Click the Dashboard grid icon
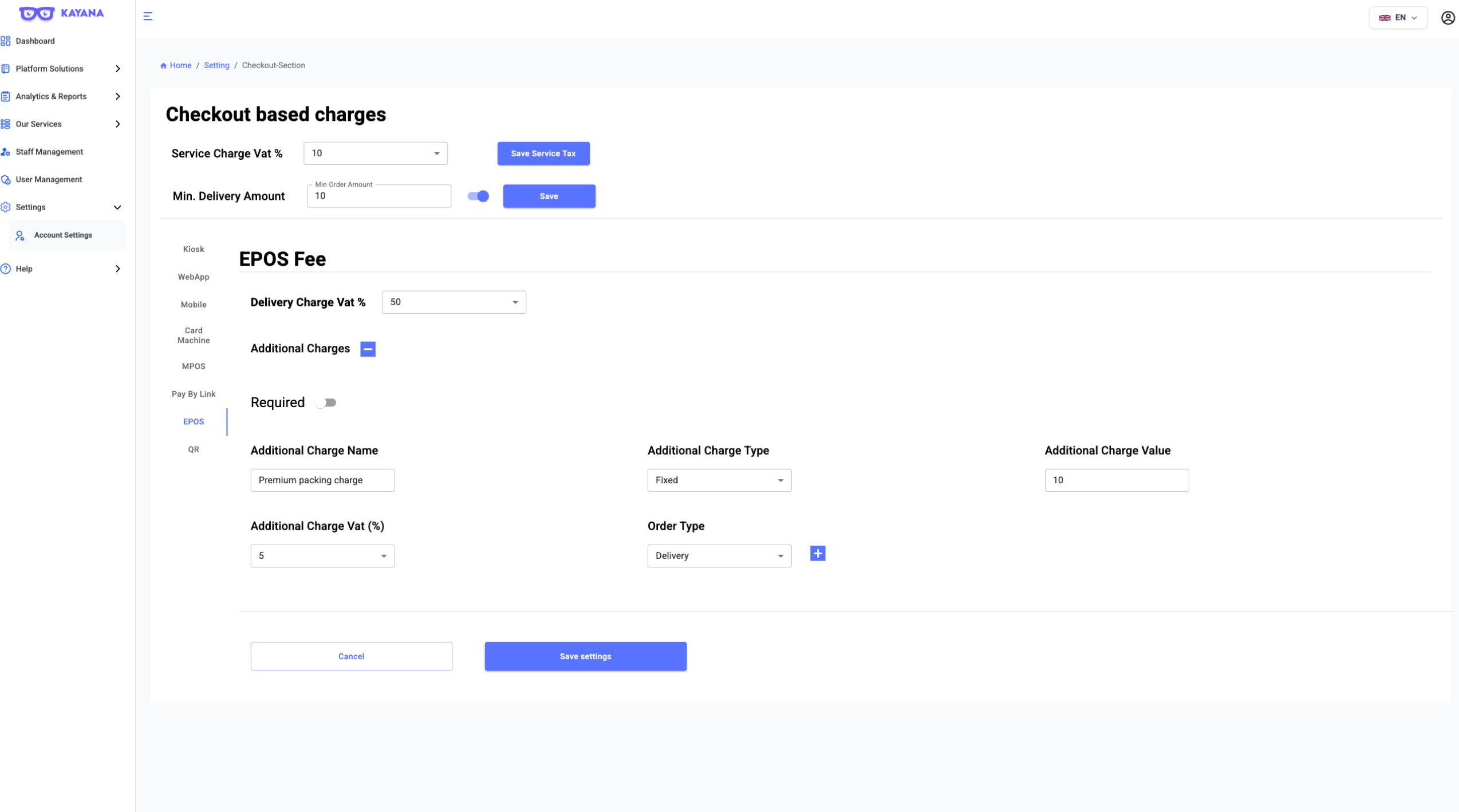The width and height of the screenshot is (1459, 812). coord(6,41)
